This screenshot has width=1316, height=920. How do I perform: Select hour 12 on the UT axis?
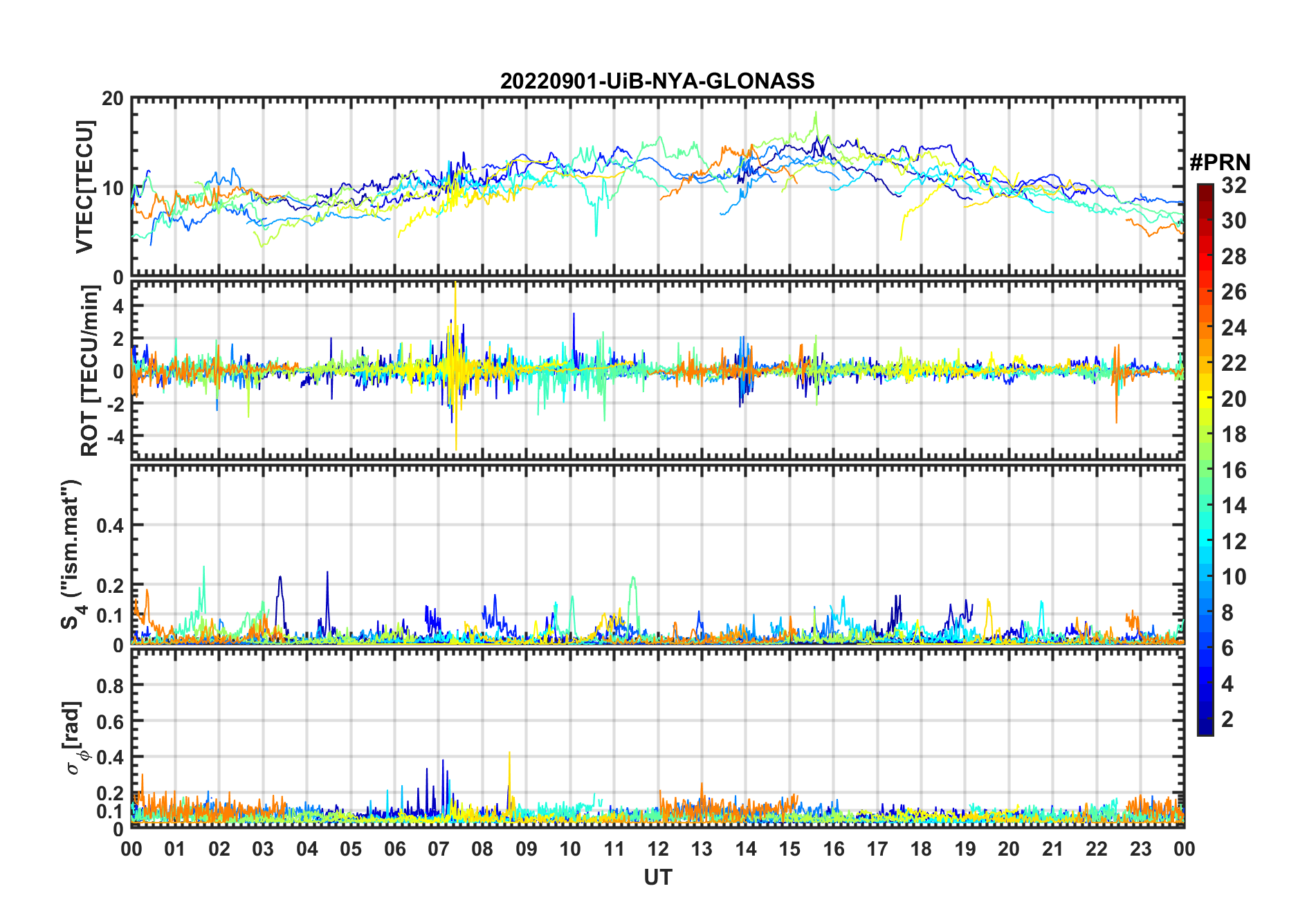pos(658,849)
